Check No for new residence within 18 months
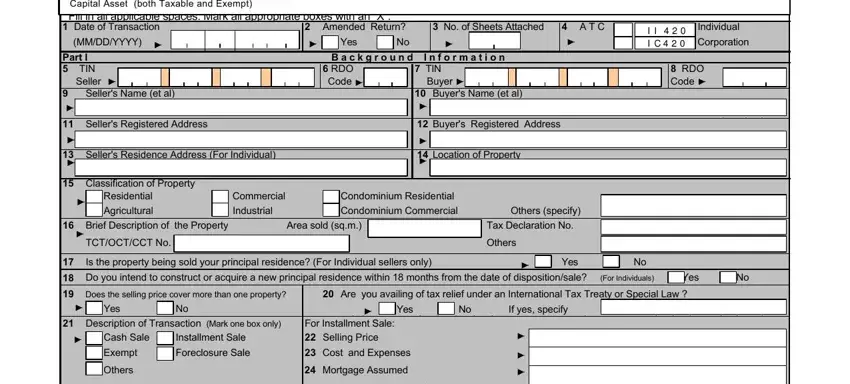The width and height of the screenshot is (850, 384). click(727, 277)
